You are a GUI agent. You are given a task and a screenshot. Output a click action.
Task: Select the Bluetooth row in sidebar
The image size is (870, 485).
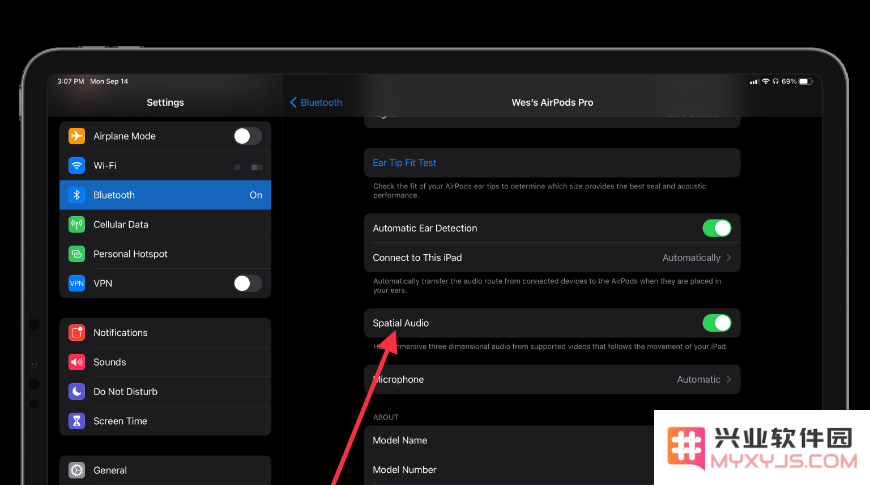pyautogui.click(x=165, y=195)
